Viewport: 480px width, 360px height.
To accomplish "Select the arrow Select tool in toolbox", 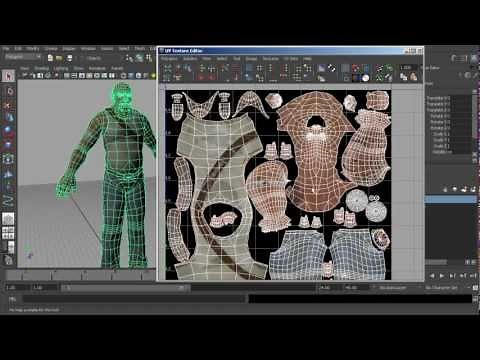I will (x=8, y=76).
